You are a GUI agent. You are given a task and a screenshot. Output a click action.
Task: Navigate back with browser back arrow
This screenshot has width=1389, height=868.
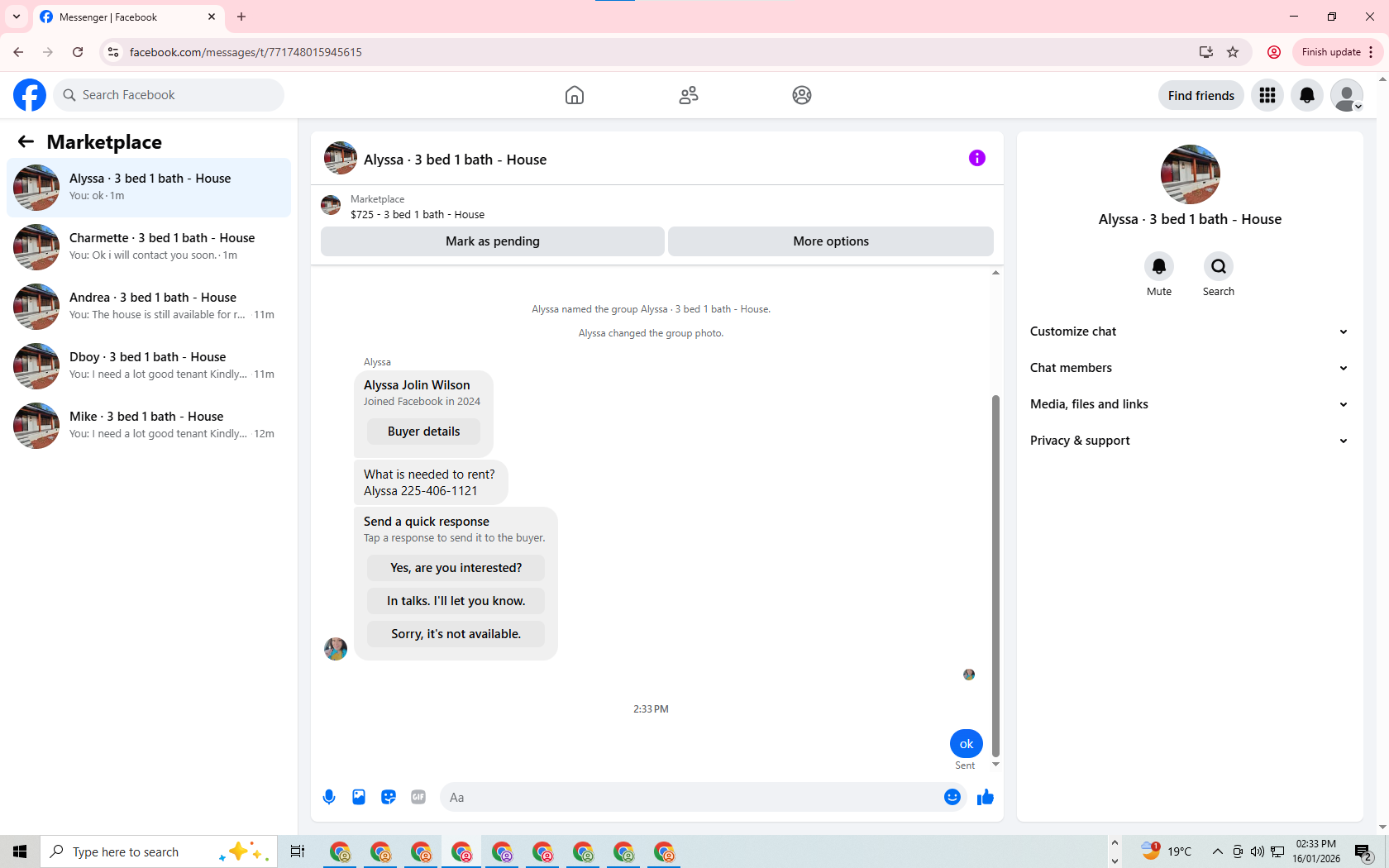pos(18,52)
